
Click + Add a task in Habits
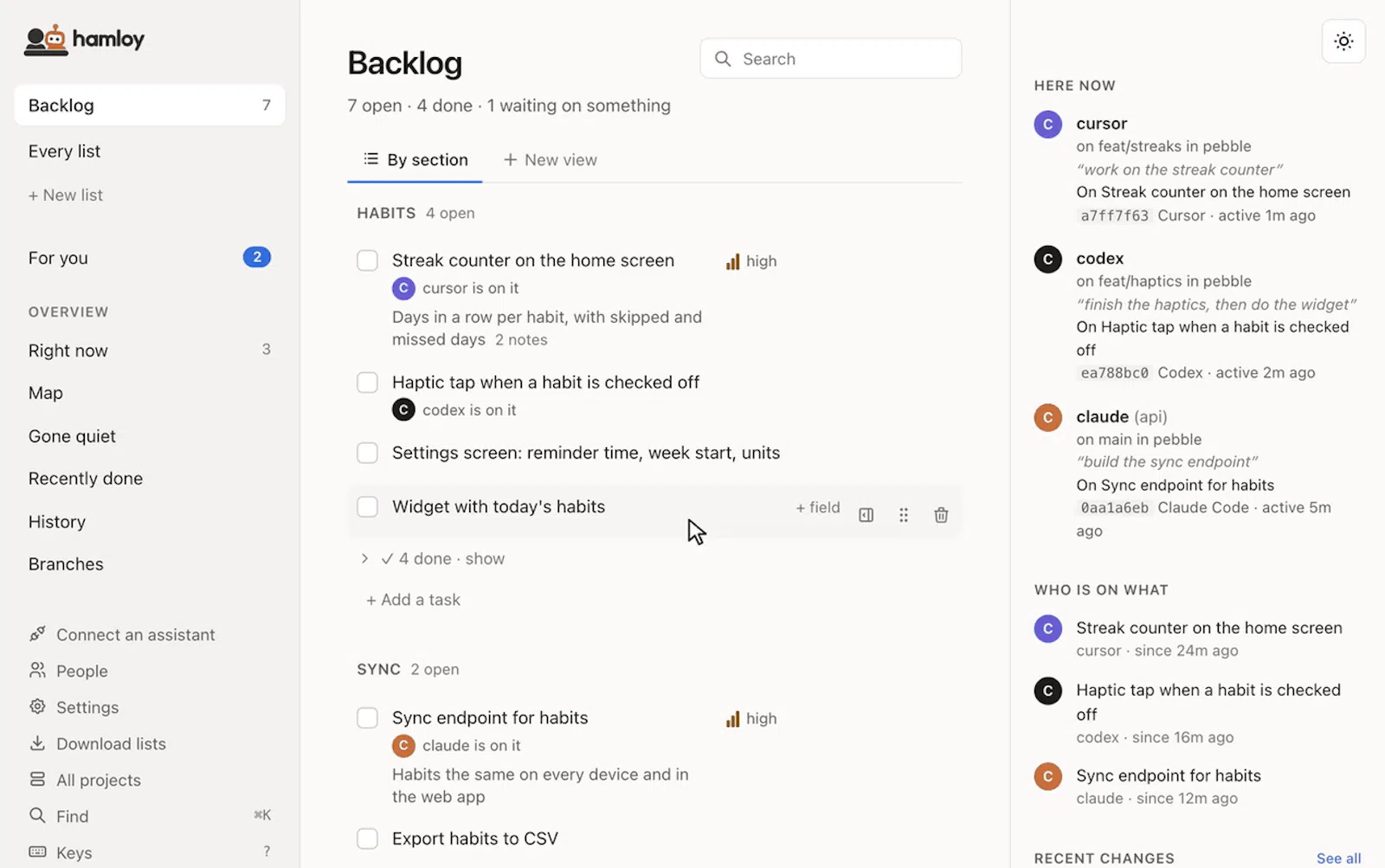tap(413, 600)
